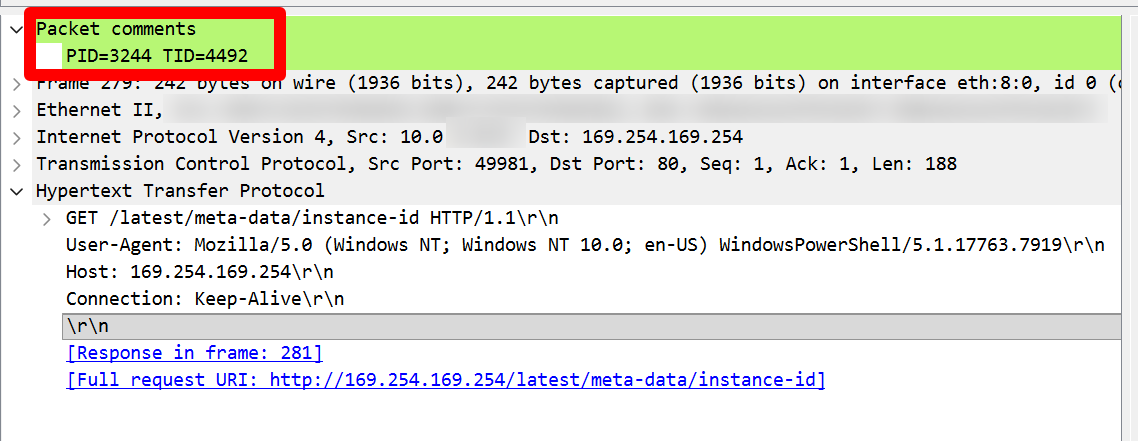Select the PID=3244 TID=4492 comment line
1138x441 pixels.
tap(157, 56)
